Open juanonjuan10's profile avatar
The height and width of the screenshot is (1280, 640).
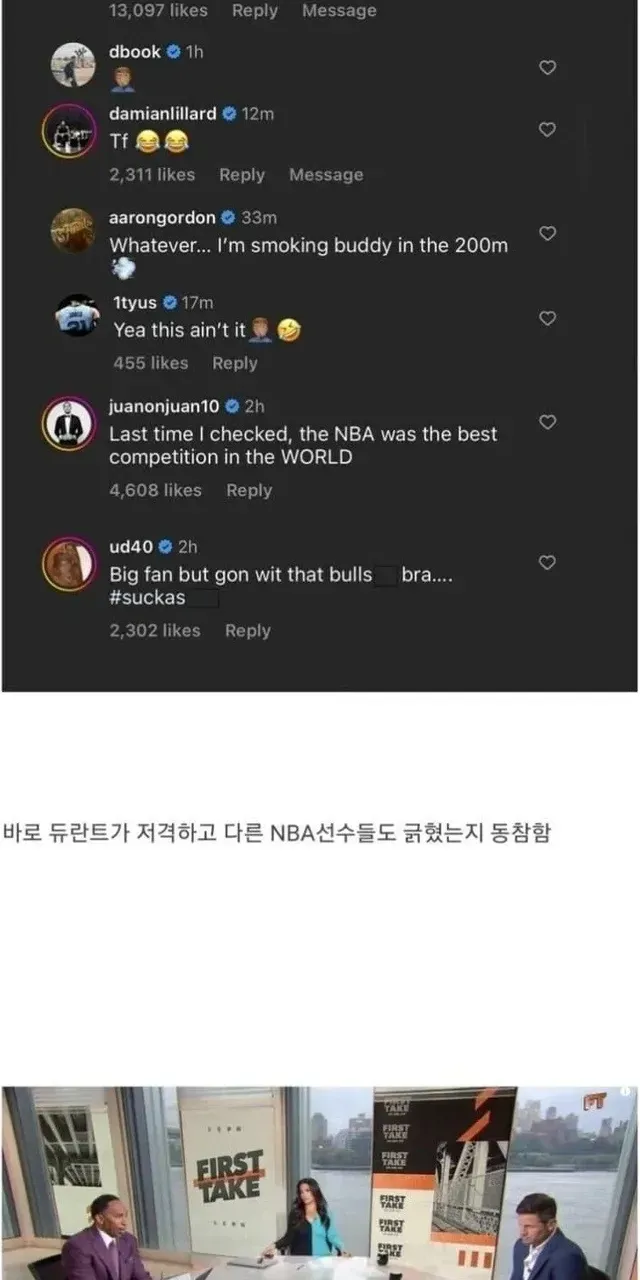click(x=69, y=423)
